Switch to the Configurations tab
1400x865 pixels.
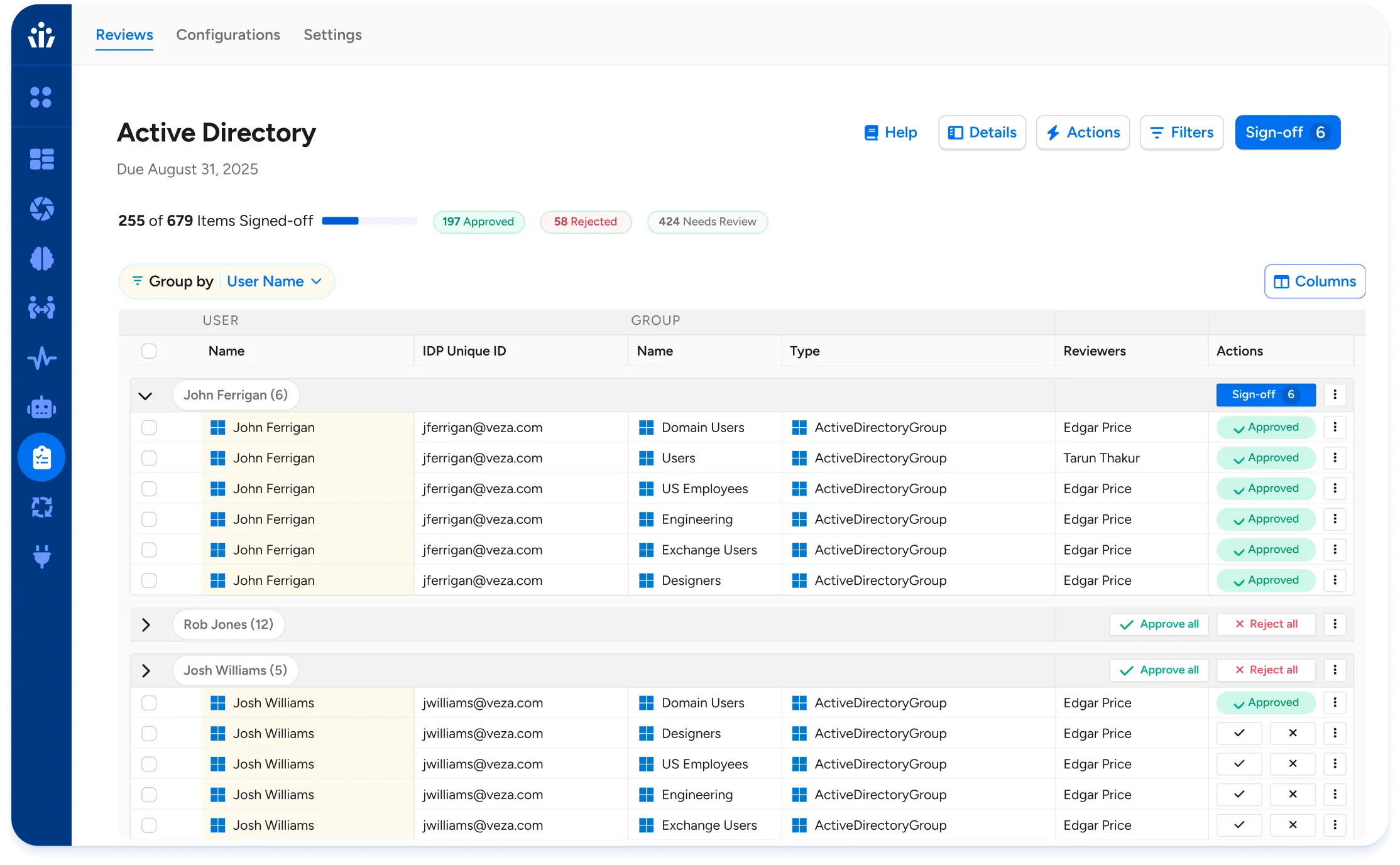[228, 35]
